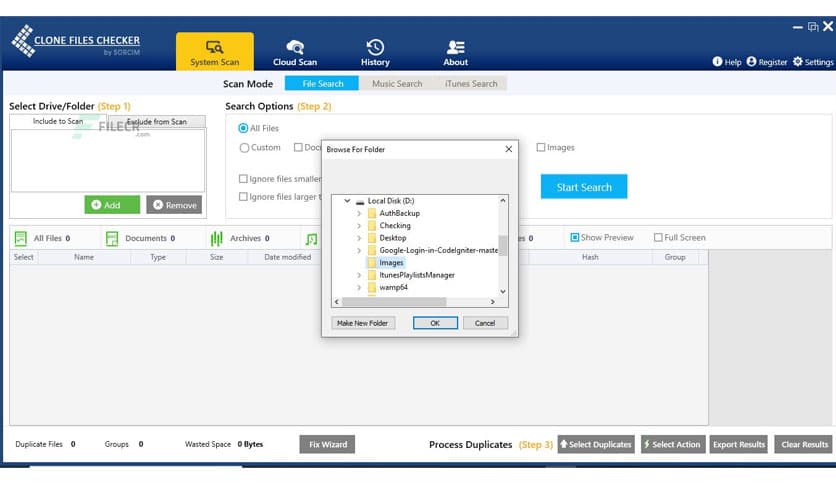836x484 pixels.
Task: Close the Browse For Folder dialog
Action: click(509, 149)
